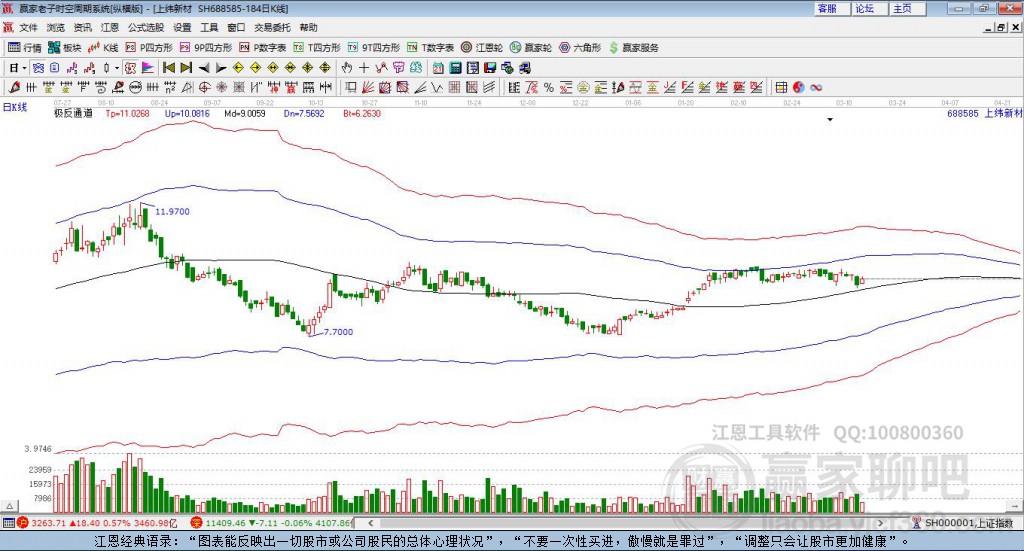
Task: Switch to K线 chart view
Action: pyautogui.click(x=104, y=48)
